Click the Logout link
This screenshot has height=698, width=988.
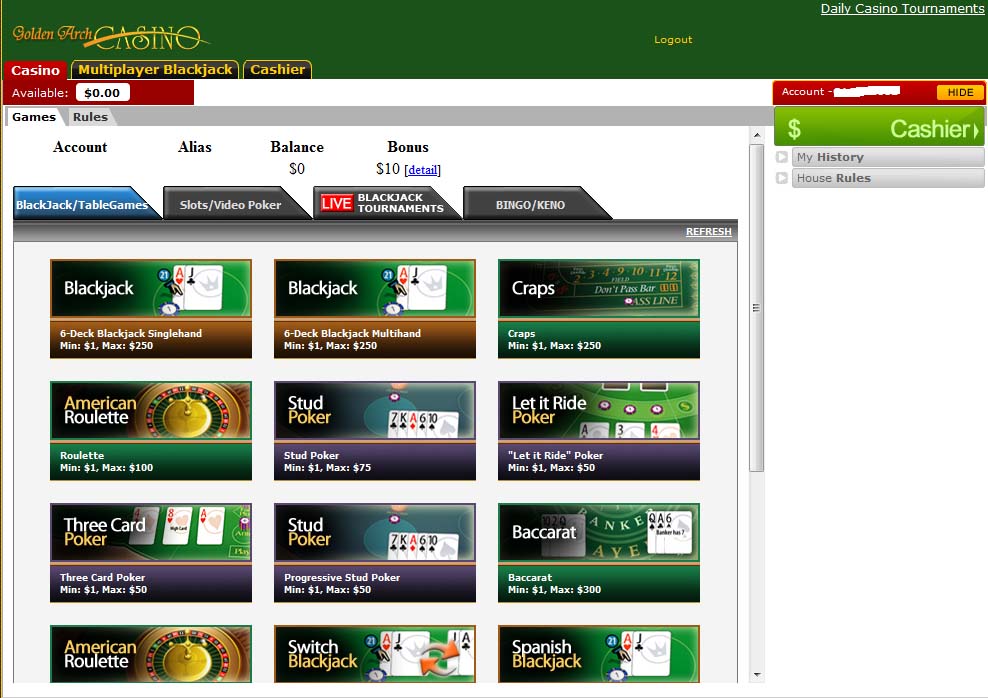(673, 40)
